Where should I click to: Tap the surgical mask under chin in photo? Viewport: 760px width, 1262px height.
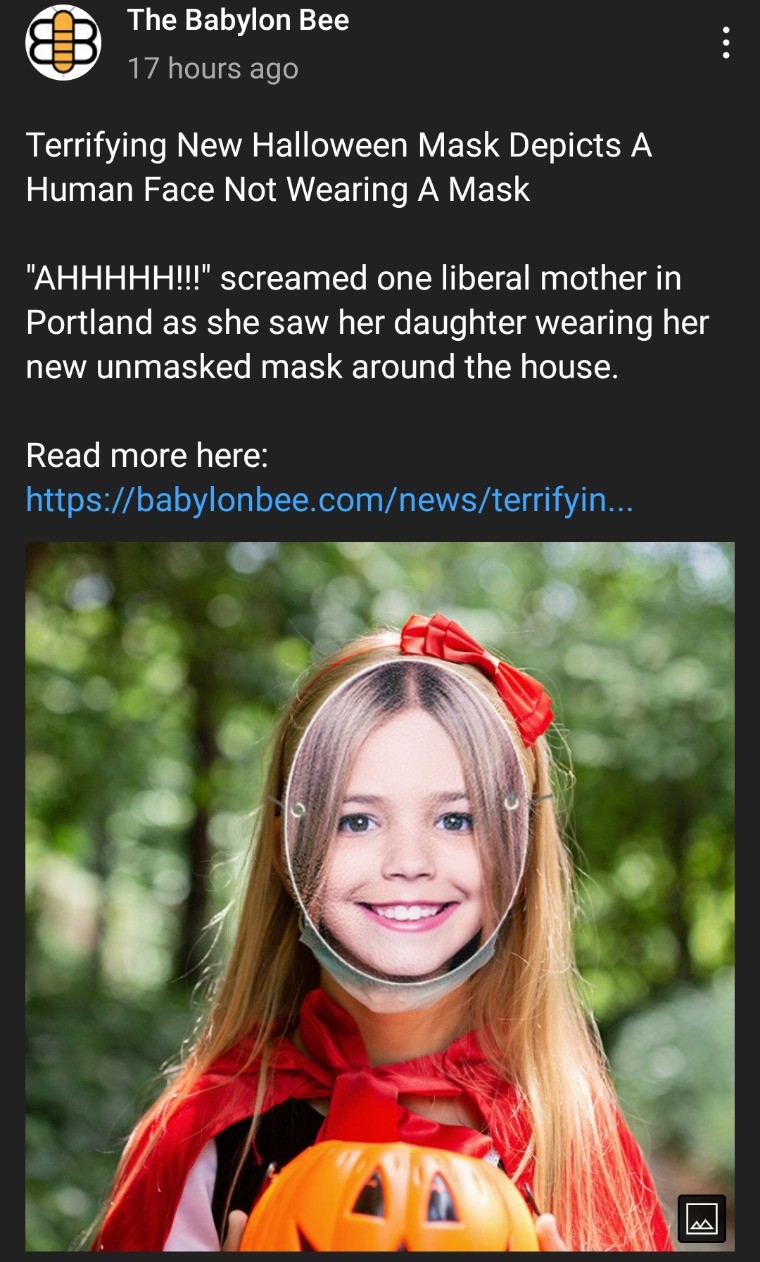[x=400, y=975]
